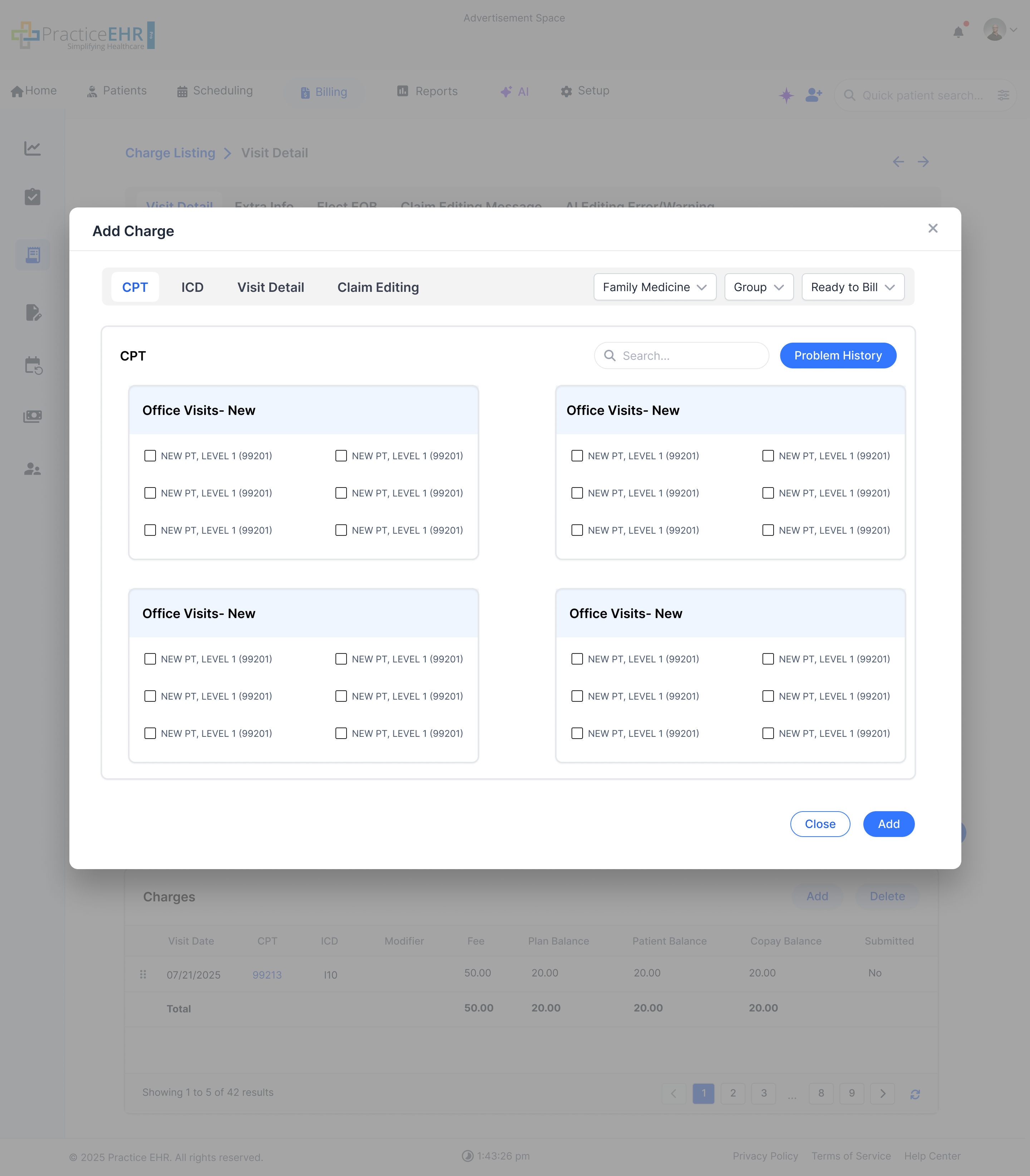Click the add patient icon
1030x1176 pixels.
pyautogui.click(x=813, y=95)
